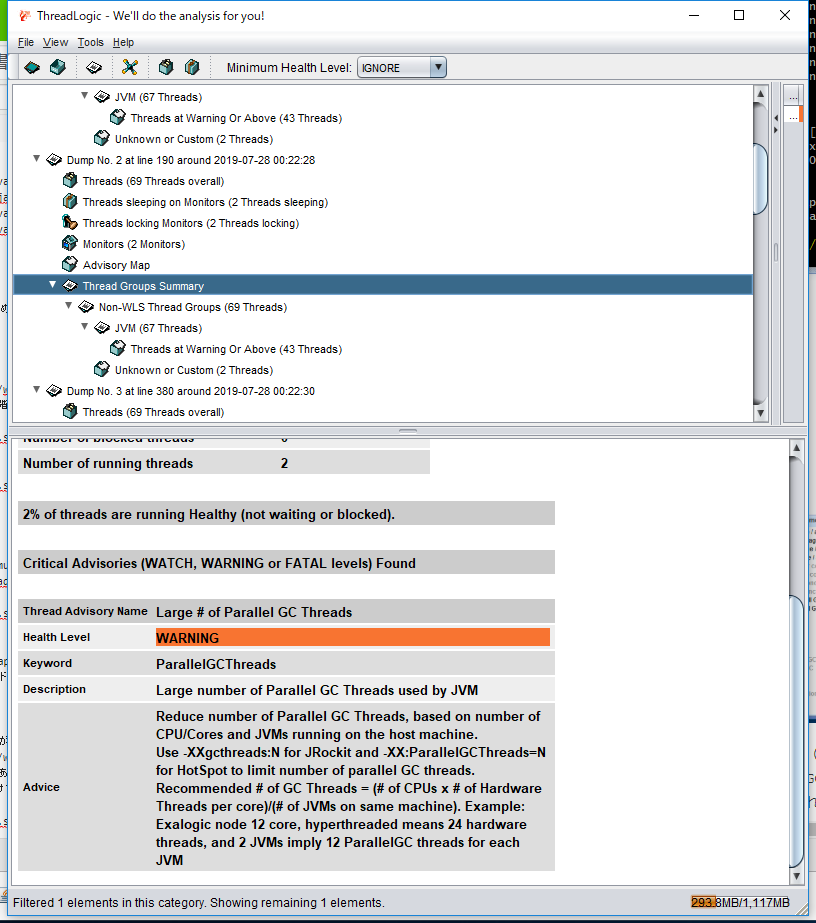Select Threads at Warning Or Above under Dump No. 2
816x923 pixels.
point(236,349)
